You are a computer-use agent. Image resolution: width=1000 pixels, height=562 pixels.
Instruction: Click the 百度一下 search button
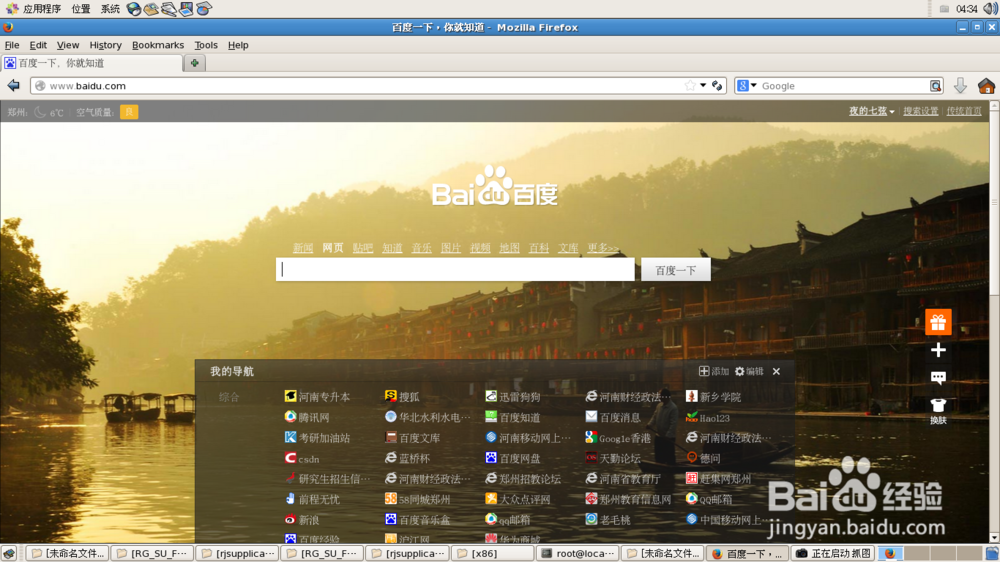click(x=675, y=270)
